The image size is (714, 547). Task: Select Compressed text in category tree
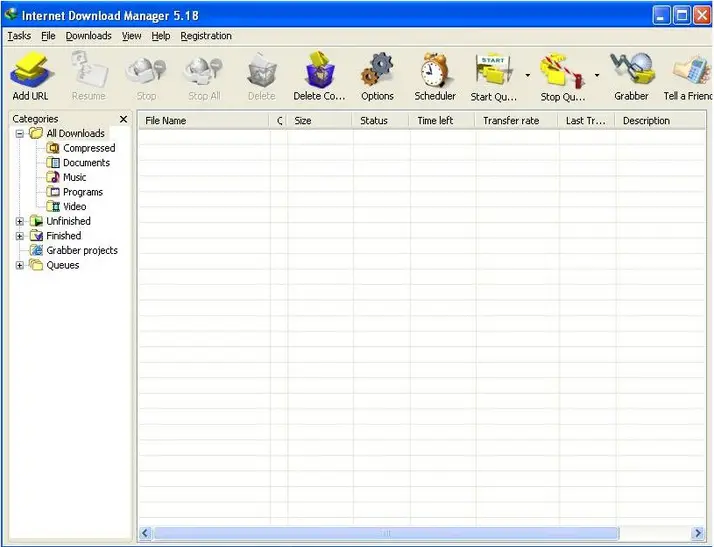pyautogui.click(x=89, y=148)
